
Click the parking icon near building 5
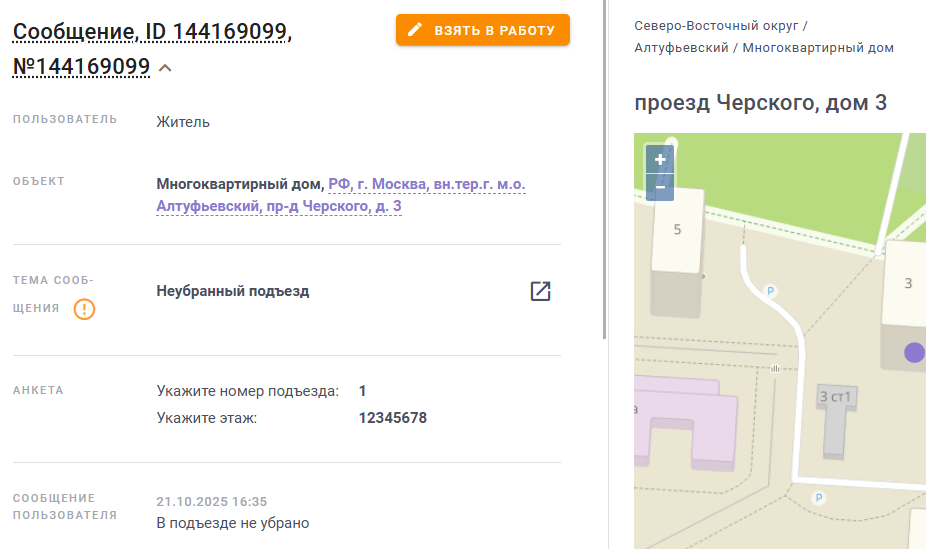point(770,290)
